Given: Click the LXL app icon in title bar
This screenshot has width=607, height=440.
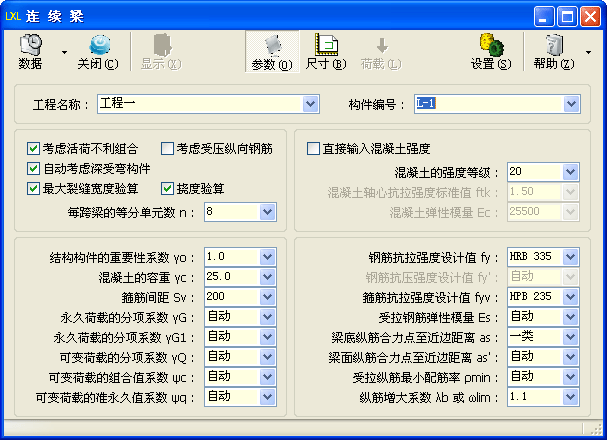Looking at the screenshot, I should [12, 16].
